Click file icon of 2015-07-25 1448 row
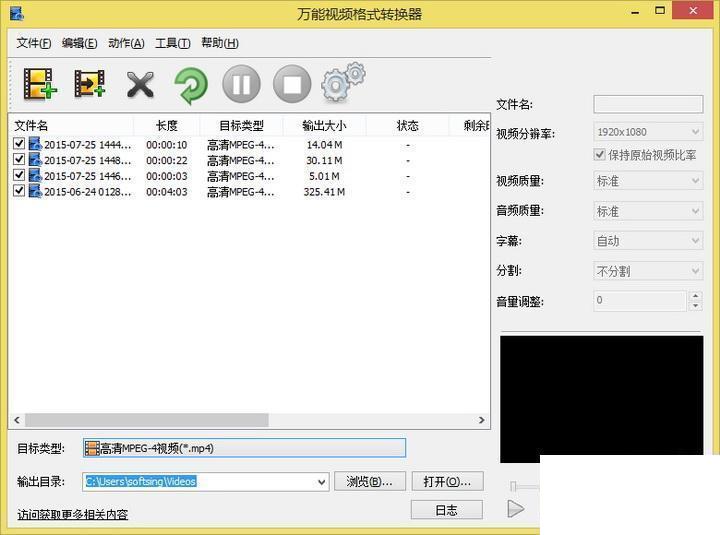Viewport: 720px width, 535px height. [35, 159]
